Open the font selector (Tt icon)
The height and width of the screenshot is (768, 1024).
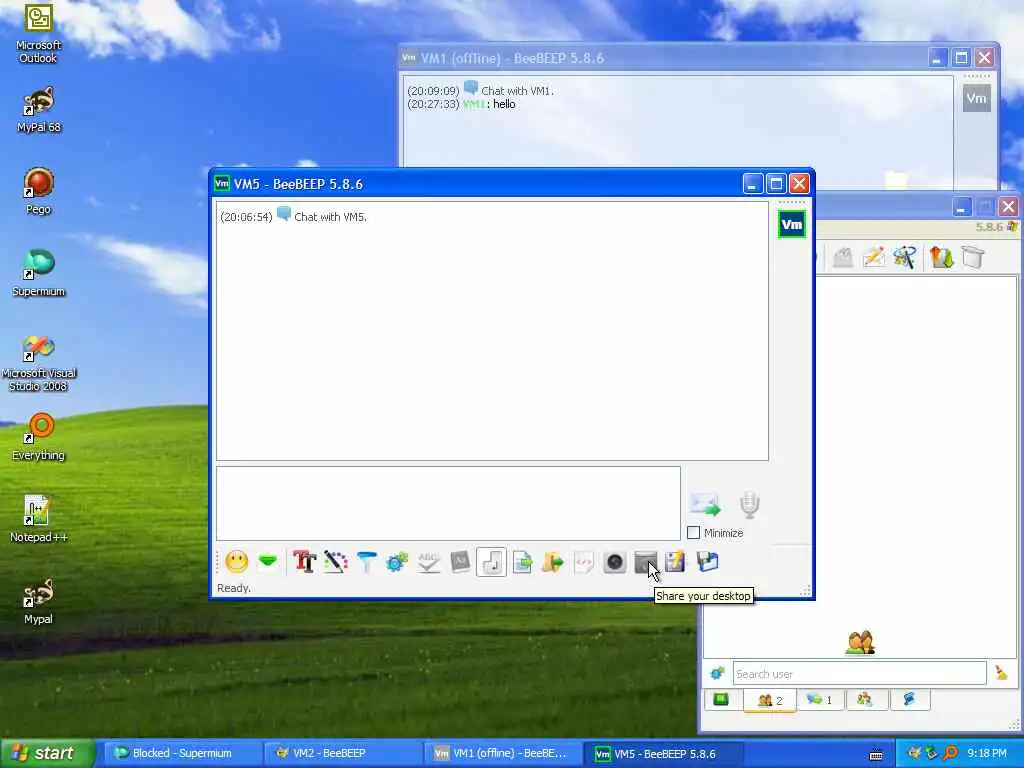tap(304, 562)
